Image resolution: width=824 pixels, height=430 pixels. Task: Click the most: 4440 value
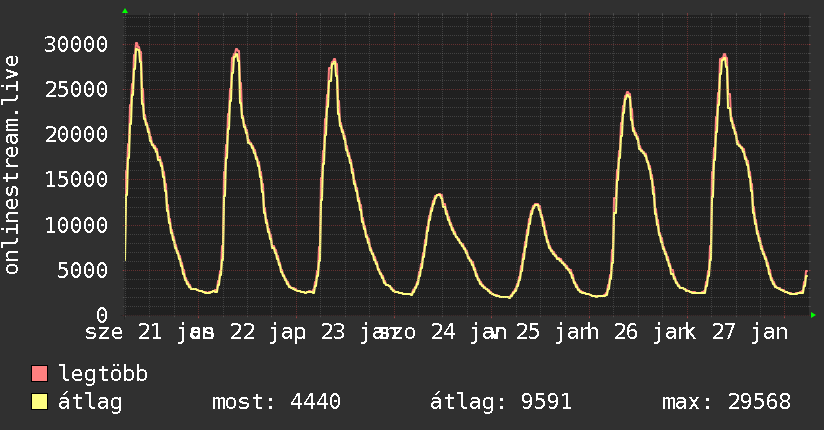276,402
